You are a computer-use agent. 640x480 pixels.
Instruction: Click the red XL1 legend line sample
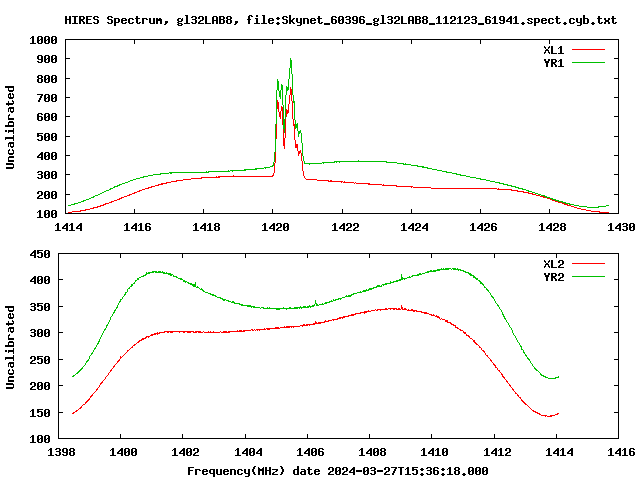[588, 50]
